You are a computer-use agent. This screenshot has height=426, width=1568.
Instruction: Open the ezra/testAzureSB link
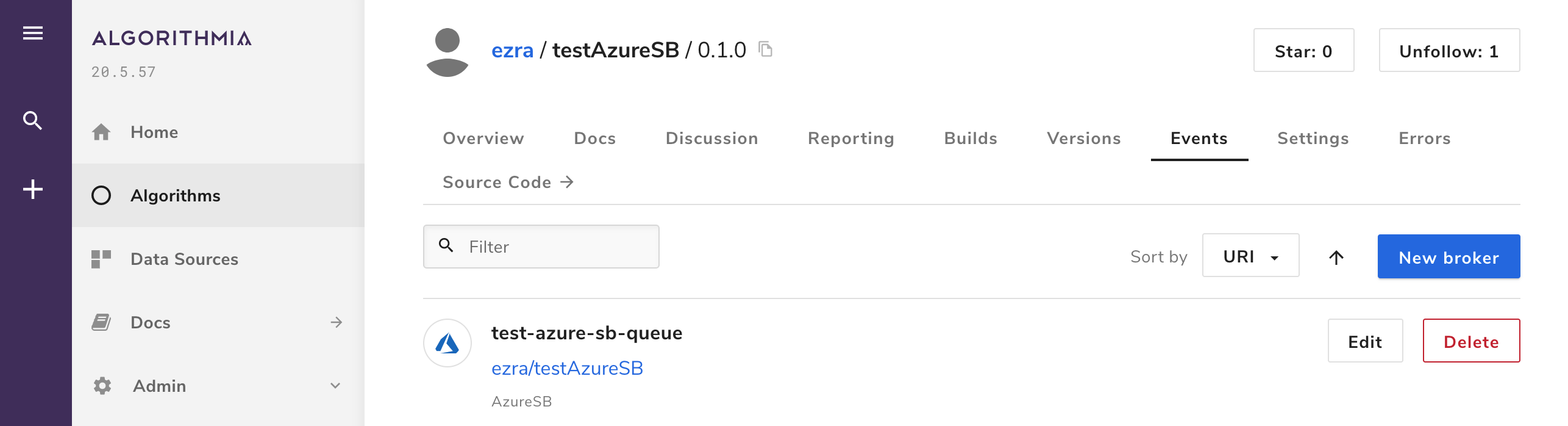[x=567, y=368]
